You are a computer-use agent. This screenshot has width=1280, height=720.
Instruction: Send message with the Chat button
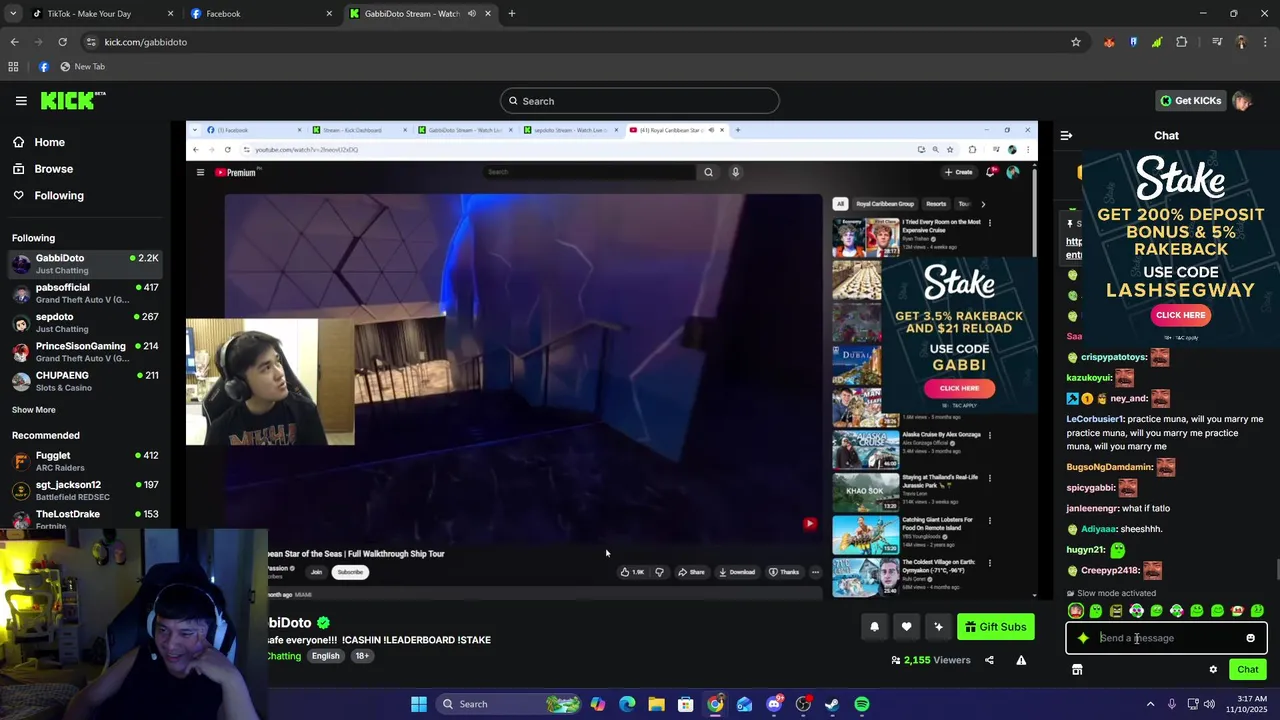tap(1247, 670)
